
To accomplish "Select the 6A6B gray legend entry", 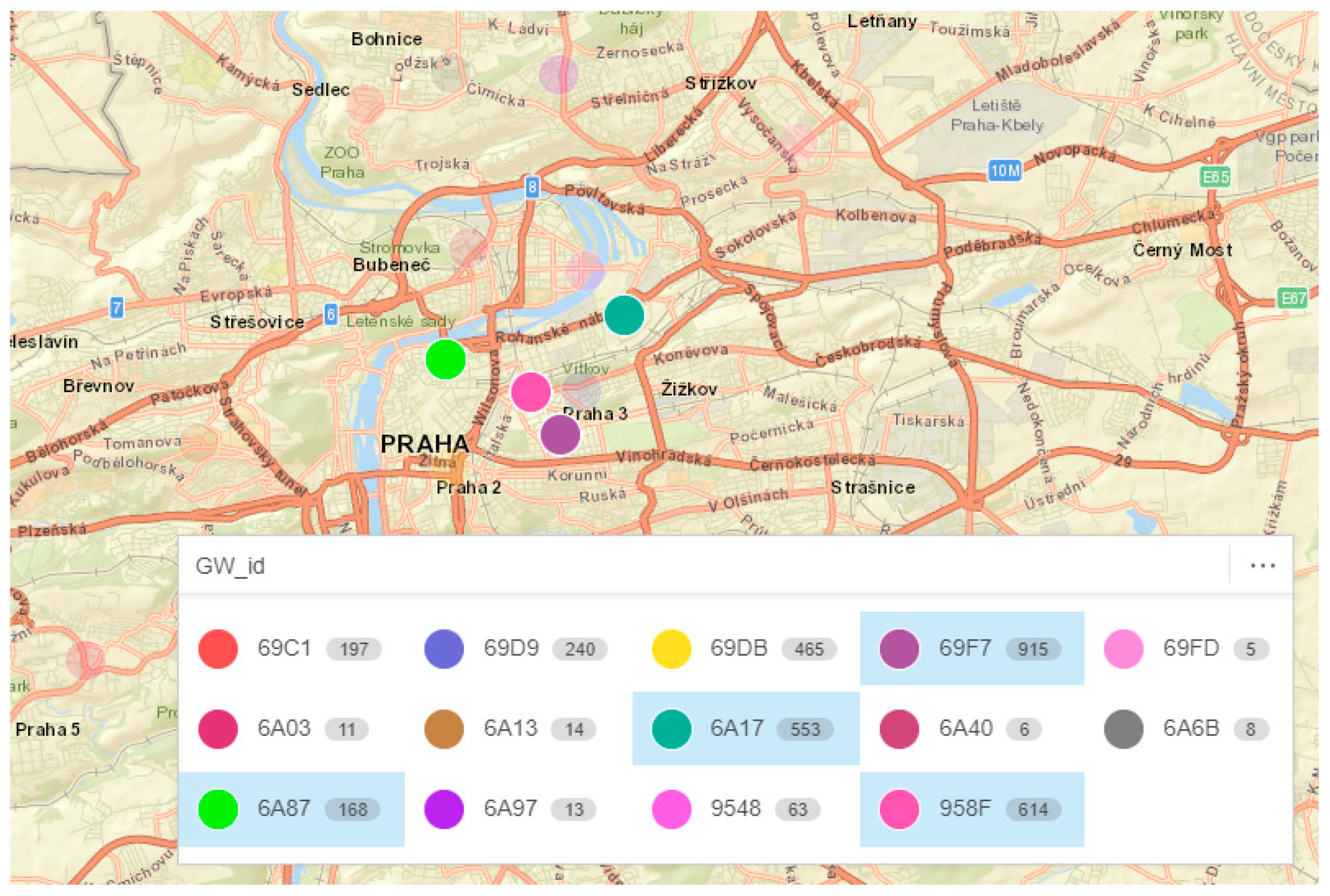I will (1191, 729).
